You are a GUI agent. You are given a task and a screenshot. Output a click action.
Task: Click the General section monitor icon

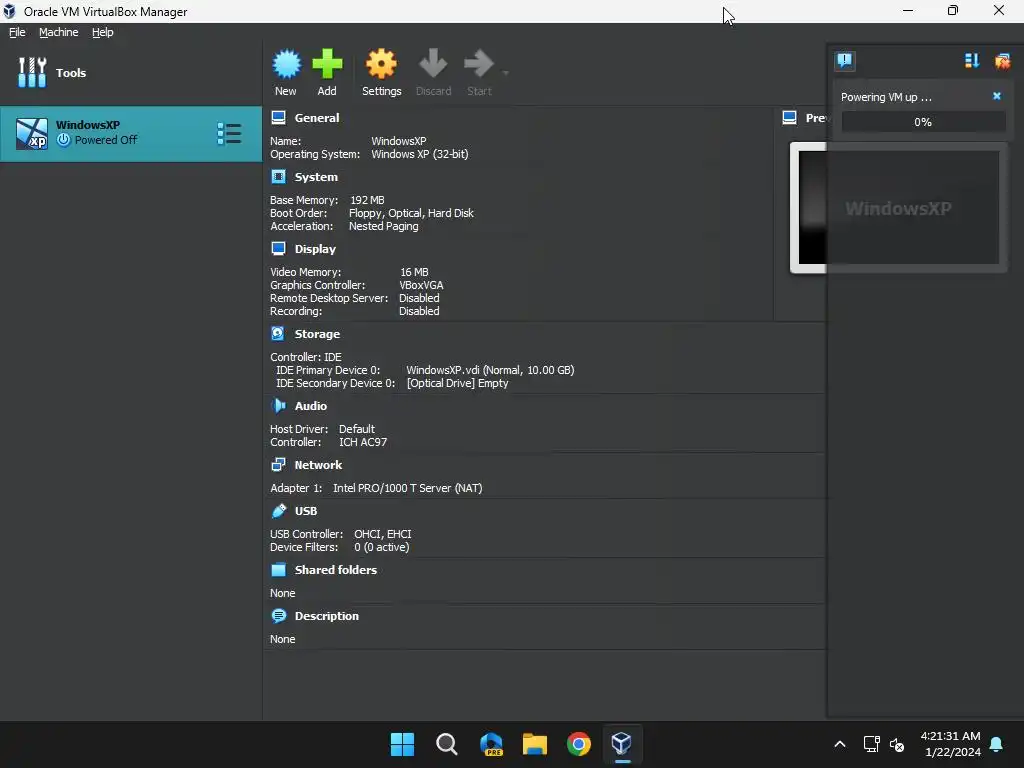pos(278,118)
